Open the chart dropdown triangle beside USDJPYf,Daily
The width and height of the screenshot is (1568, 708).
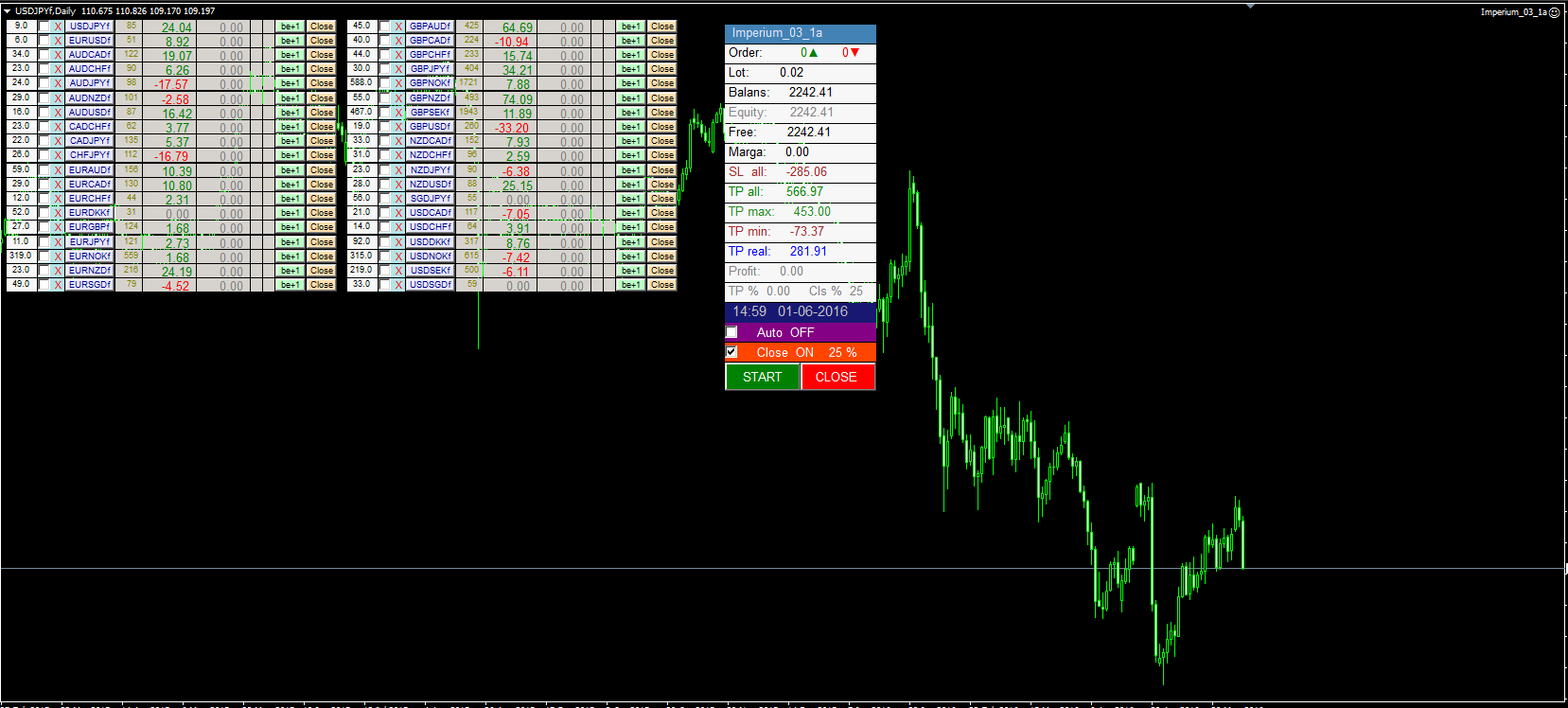(x=7, y=11)
